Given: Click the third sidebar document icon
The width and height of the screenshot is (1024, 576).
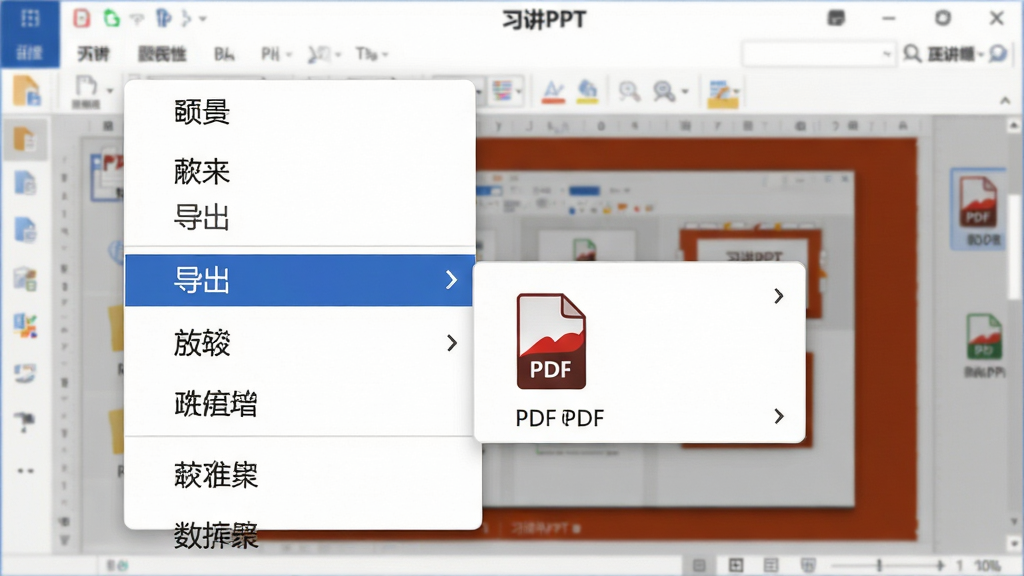Looking at the screenshot, I should click(x=25, y=230).
